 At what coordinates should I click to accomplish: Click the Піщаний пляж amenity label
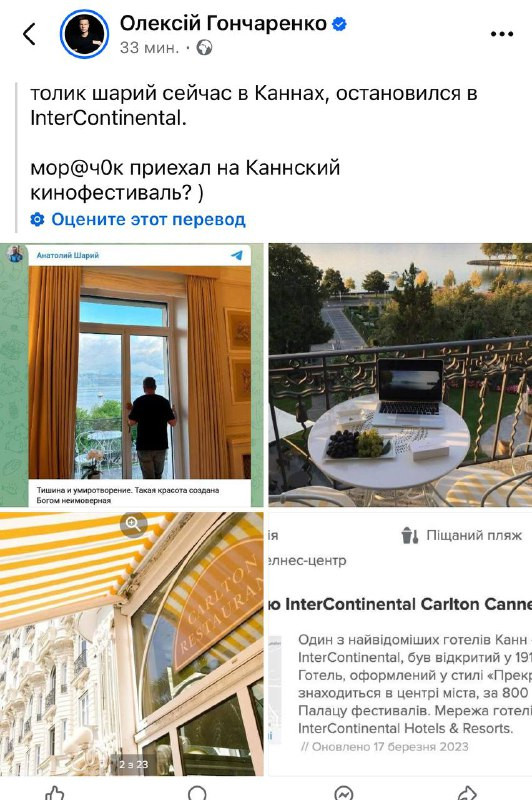474,535
